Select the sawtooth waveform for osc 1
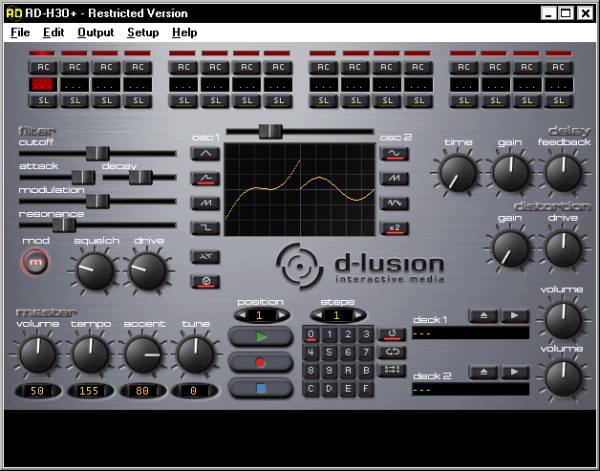600x471 pixels. pos(205,203)
